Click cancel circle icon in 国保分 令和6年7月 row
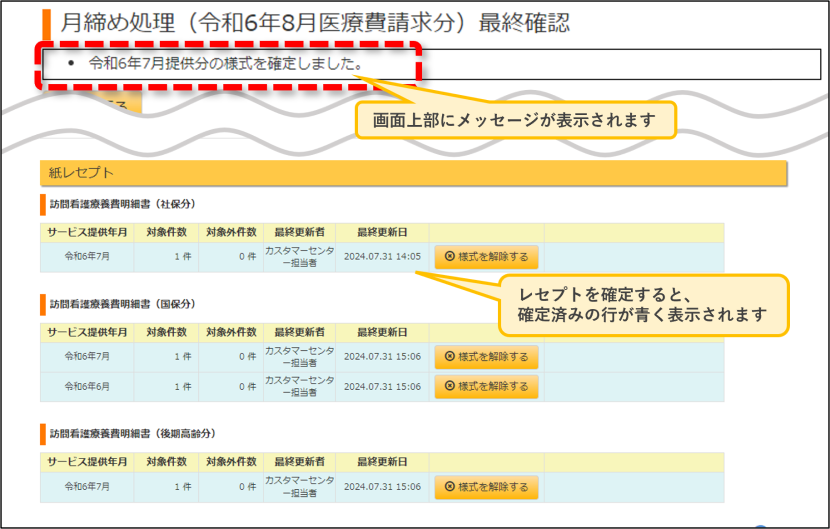Screen dimensions: 830x529 click(x=450, y=356)
